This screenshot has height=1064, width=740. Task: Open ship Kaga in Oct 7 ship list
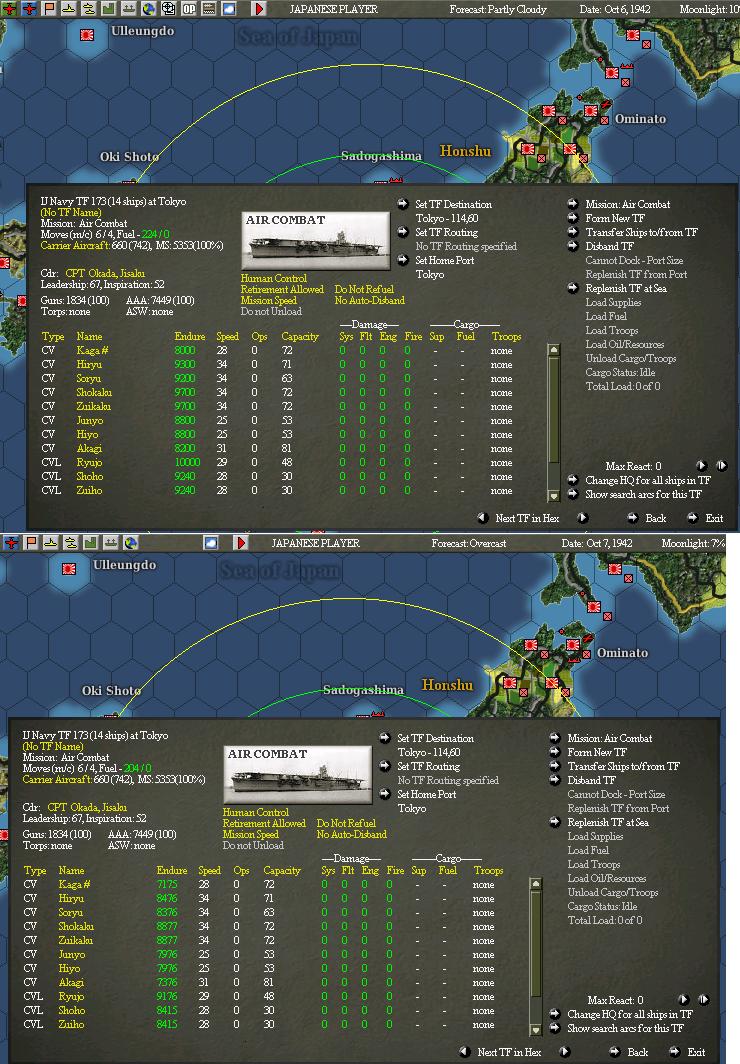pos(75,884)
